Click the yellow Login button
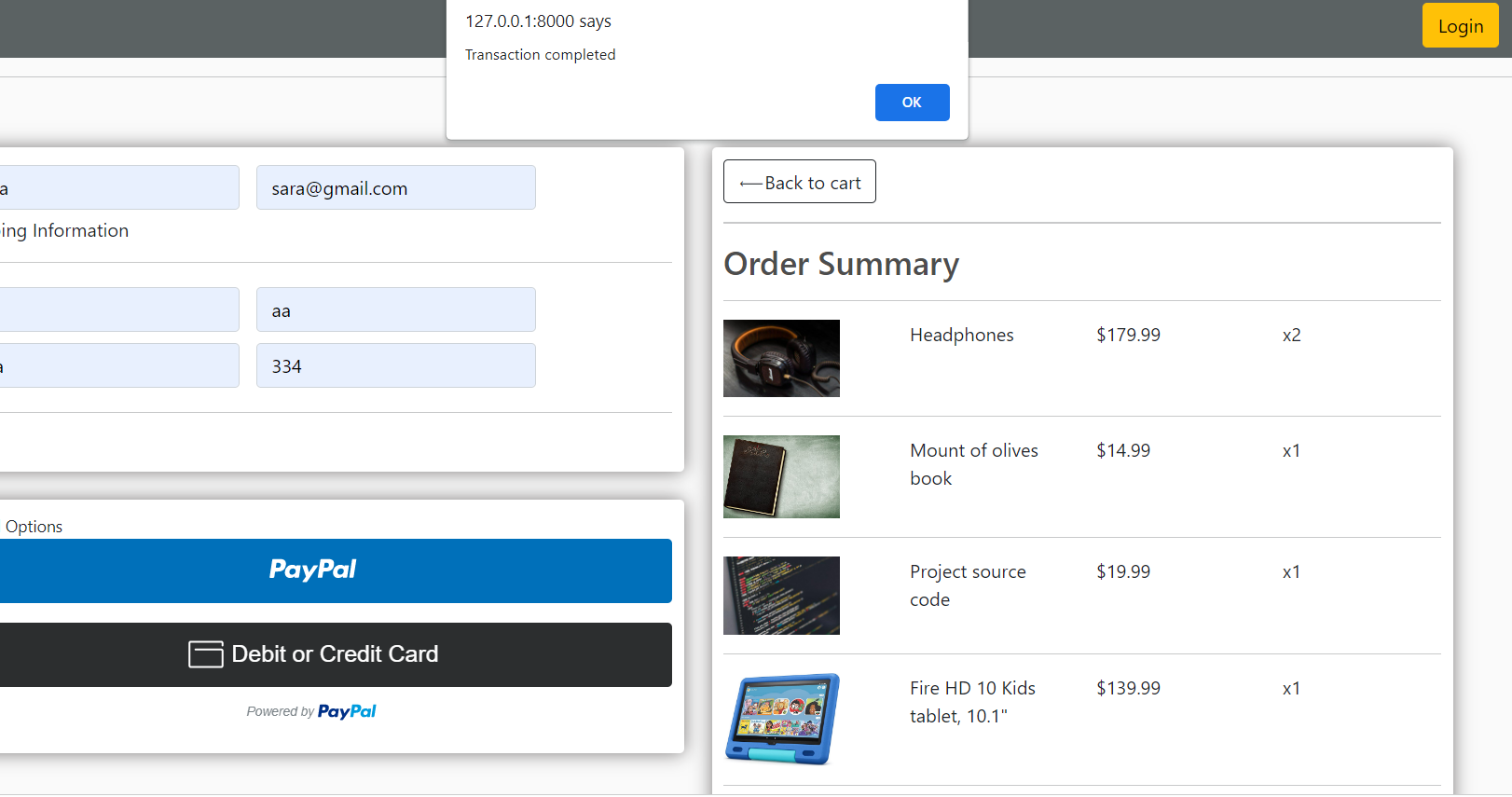Image resolution: width=1512 pixels, height=797 pixels. tap(1460, 26)
